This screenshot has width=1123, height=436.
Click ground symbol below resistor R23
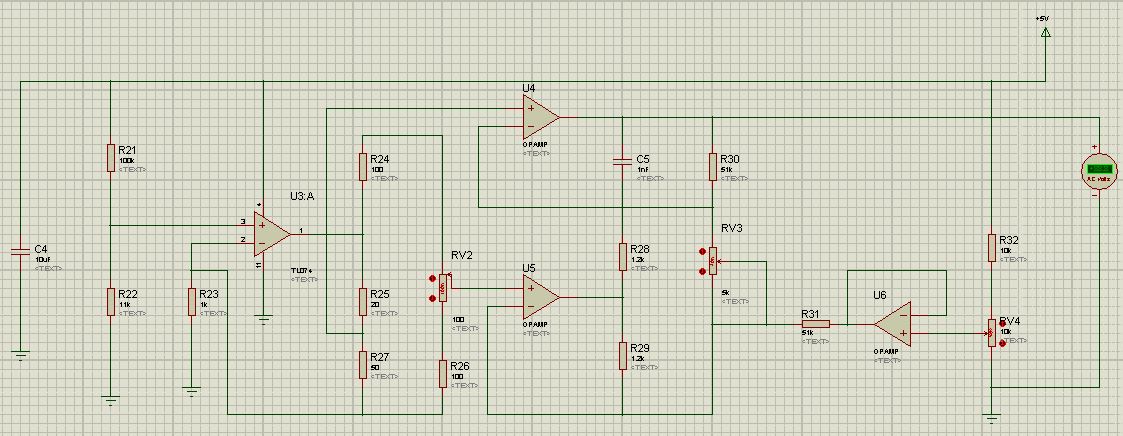pyautogui.click(x=191, y=390)
